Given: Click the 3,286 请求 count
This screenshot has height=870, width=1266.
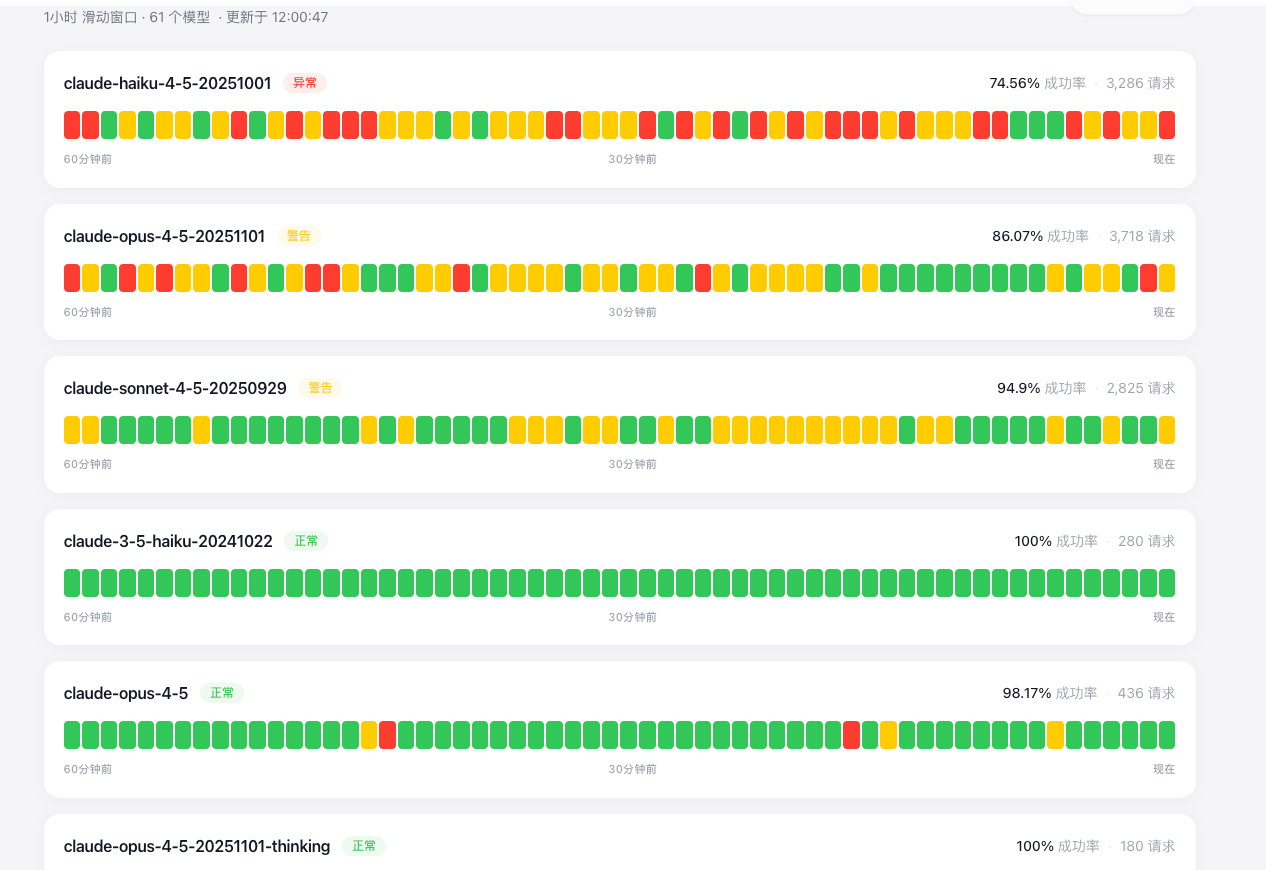Looking at the screenshot, I should click(1140, 83).
